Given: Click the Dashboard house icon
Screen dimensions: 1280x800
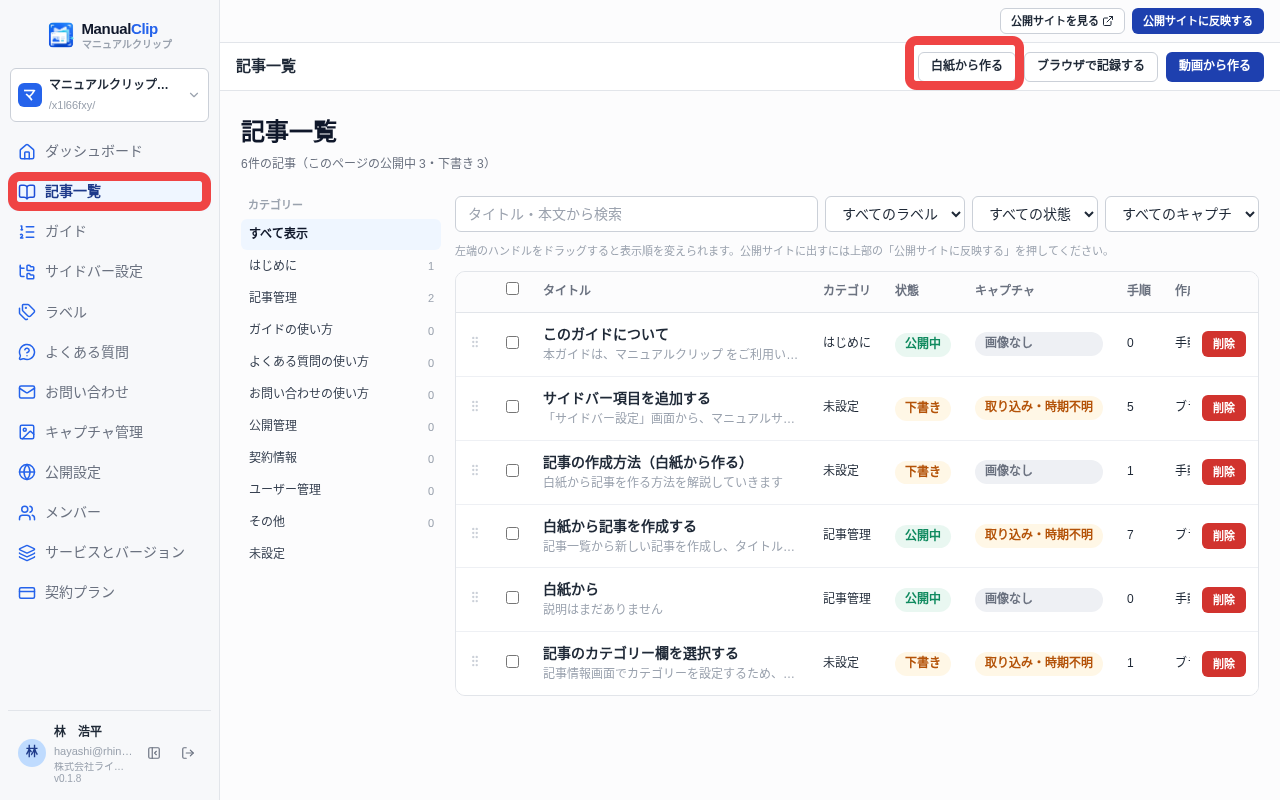Looking at the screenshot, I should [x=27, y=152].
